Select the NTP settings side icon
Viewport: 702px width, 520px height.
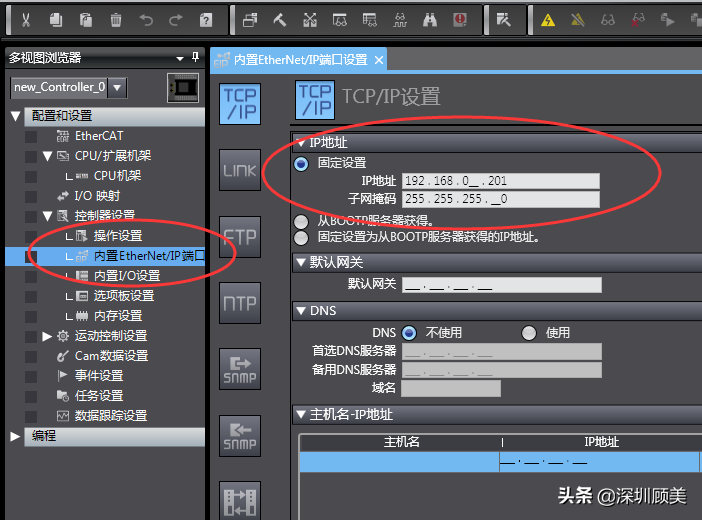tap(240, 303)
